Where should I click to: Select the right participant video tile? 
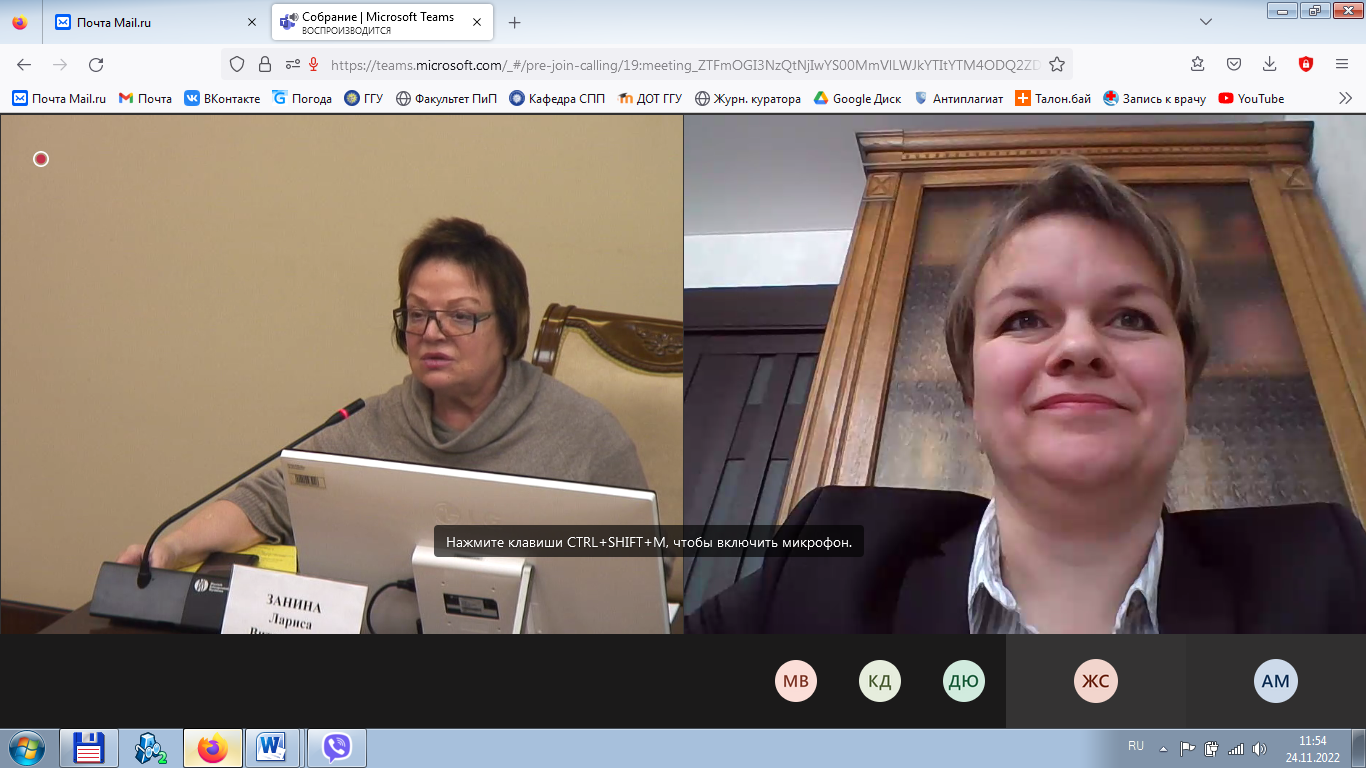click(x=1025, y=374)
